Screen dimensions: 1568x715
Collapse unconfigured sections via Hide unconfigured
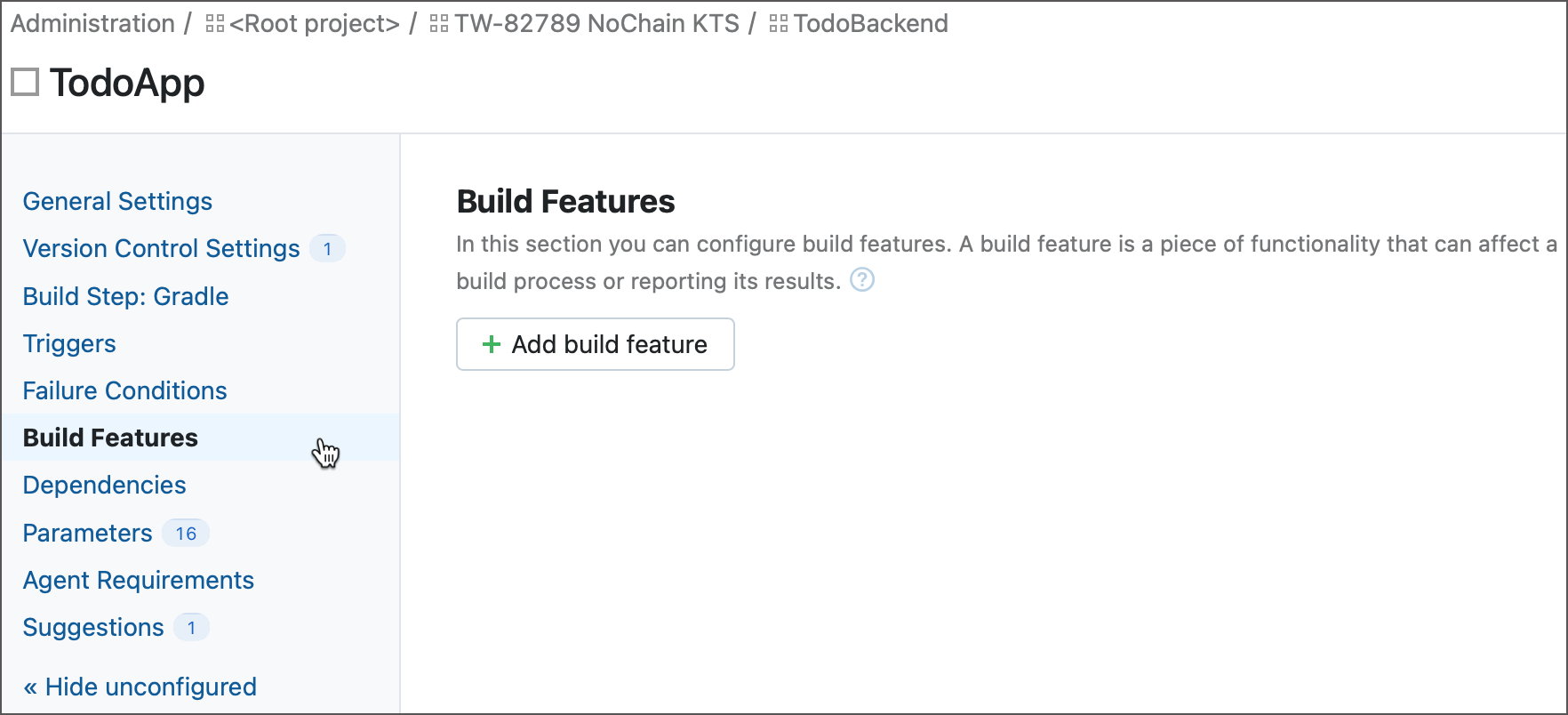point(139,686)
